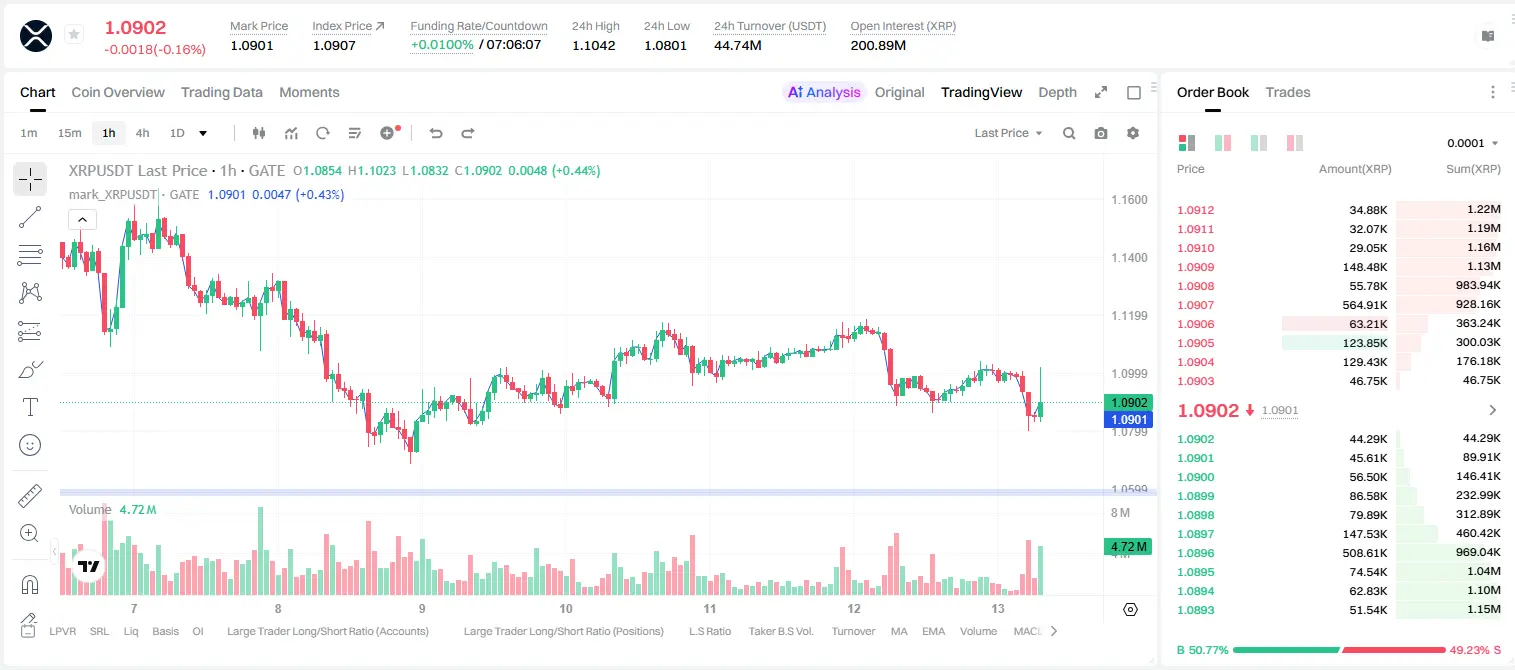Select the 4h timeframe
Viewport: 1515px width, 670px height.
point(142,133)
